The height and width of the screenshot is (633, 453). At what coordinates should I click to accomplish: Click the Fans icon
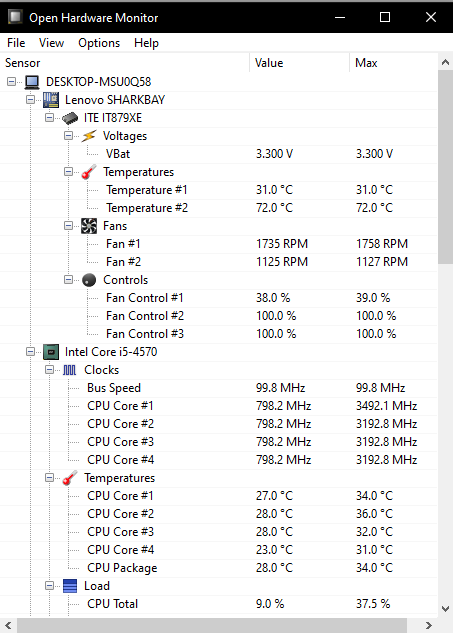(x=89, y=226)
